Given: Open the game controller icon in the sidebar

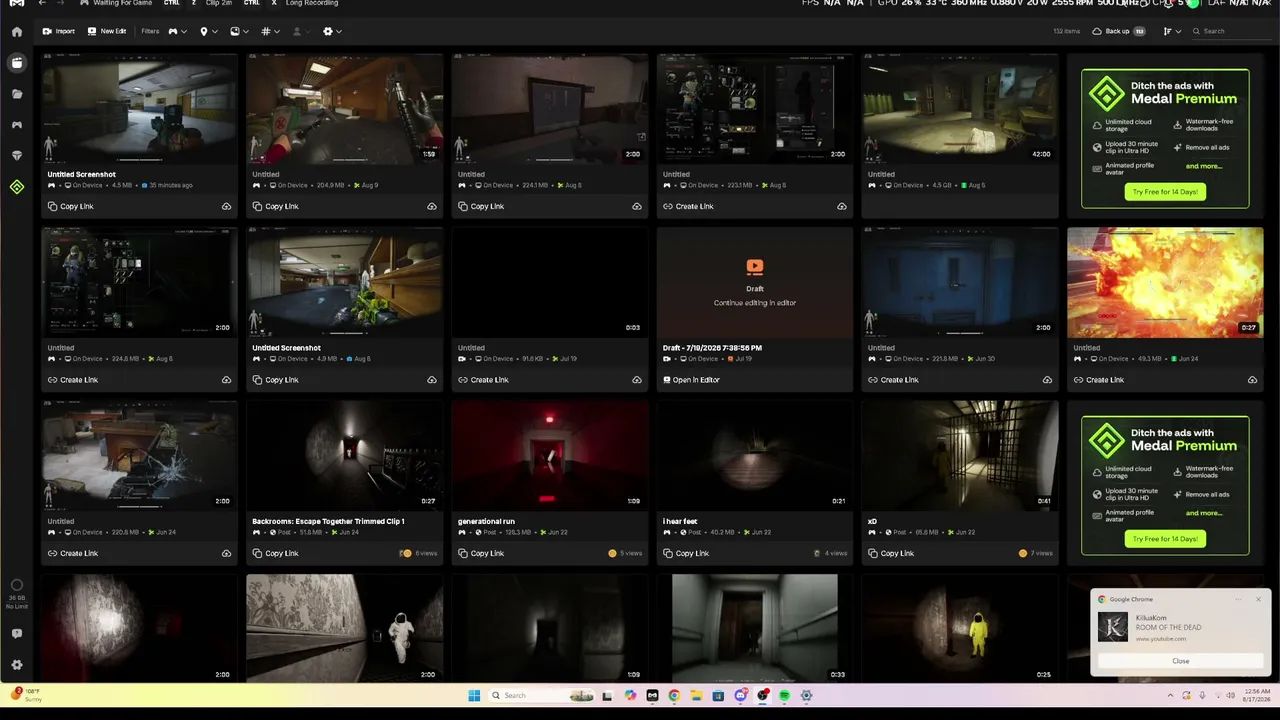Looking at the screenshot, I should click(17, 125).
